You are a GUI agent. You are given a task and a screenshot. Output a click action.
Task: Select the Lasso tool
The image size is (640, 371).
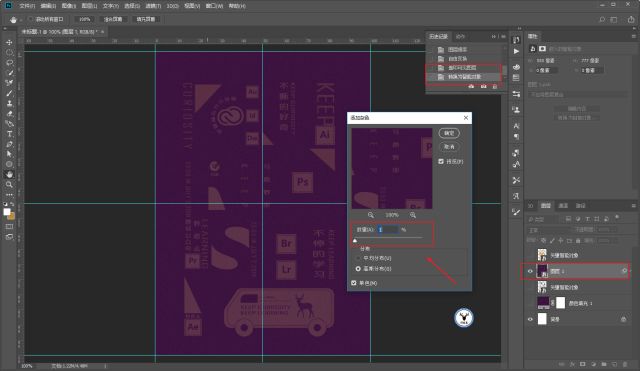point(9,63)
